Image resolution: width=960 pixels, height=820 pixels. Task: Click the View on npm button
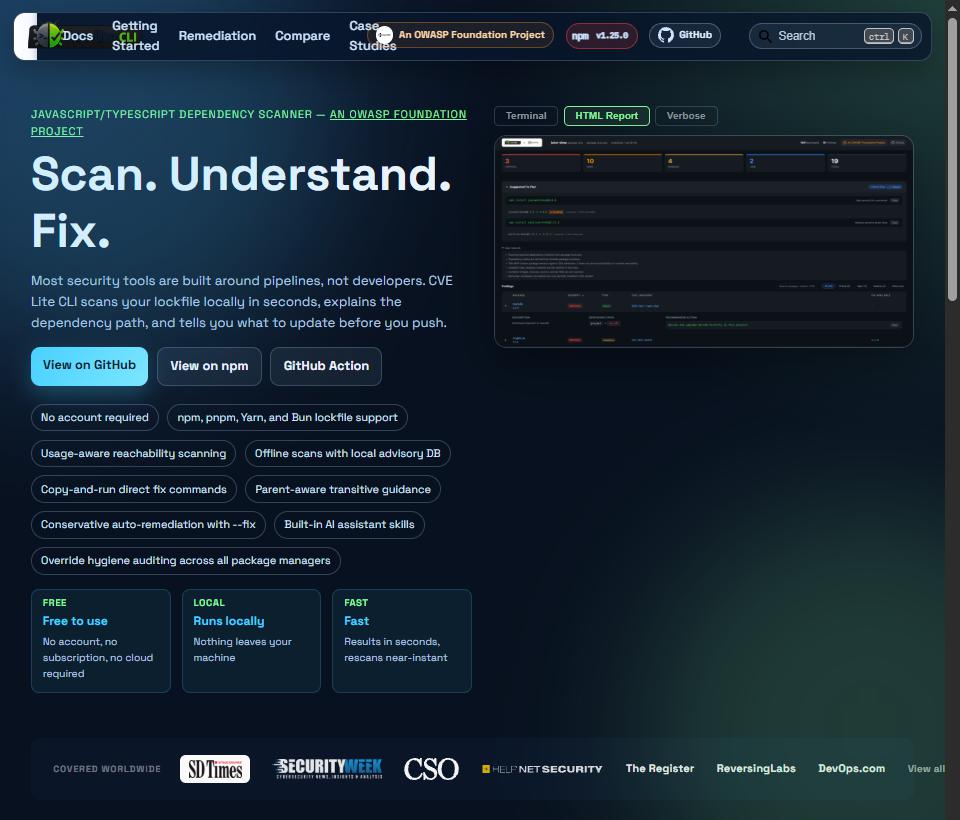pyautogui.click(x=209, y=366)
